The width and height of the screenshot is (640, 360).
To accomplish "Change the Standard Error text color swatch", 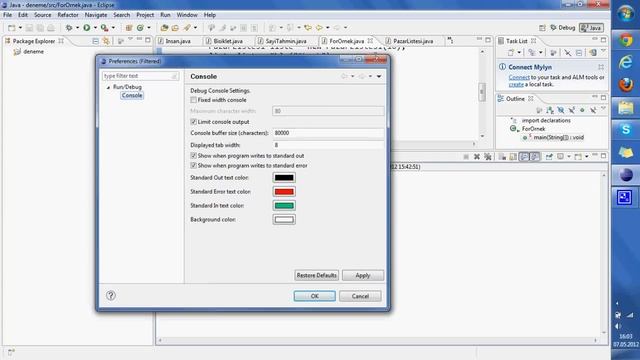I will point(284,192).
